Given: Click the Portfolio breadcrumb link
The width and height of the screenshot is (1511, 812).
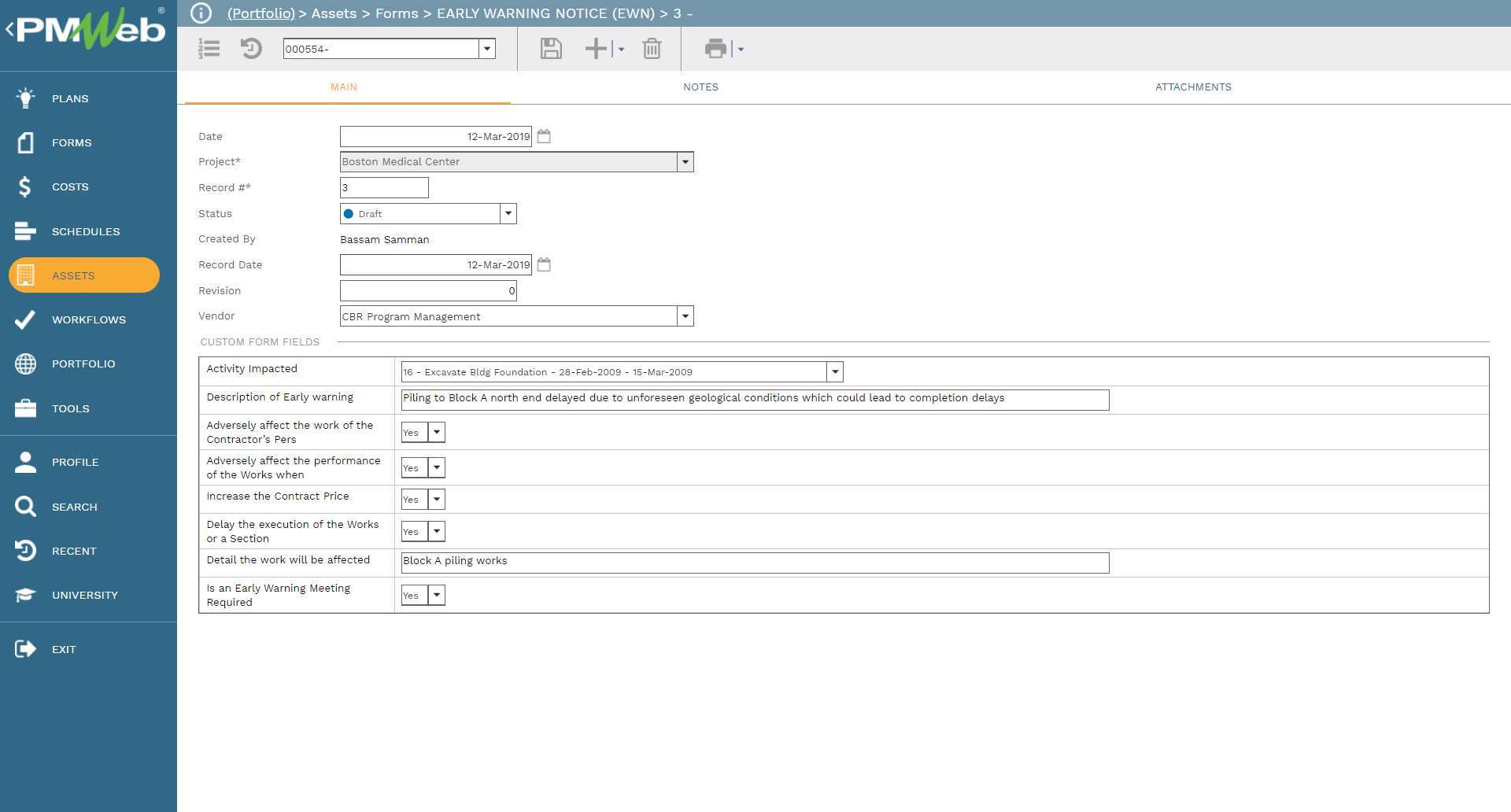Looking at the screenshot, I should point(260,13).
